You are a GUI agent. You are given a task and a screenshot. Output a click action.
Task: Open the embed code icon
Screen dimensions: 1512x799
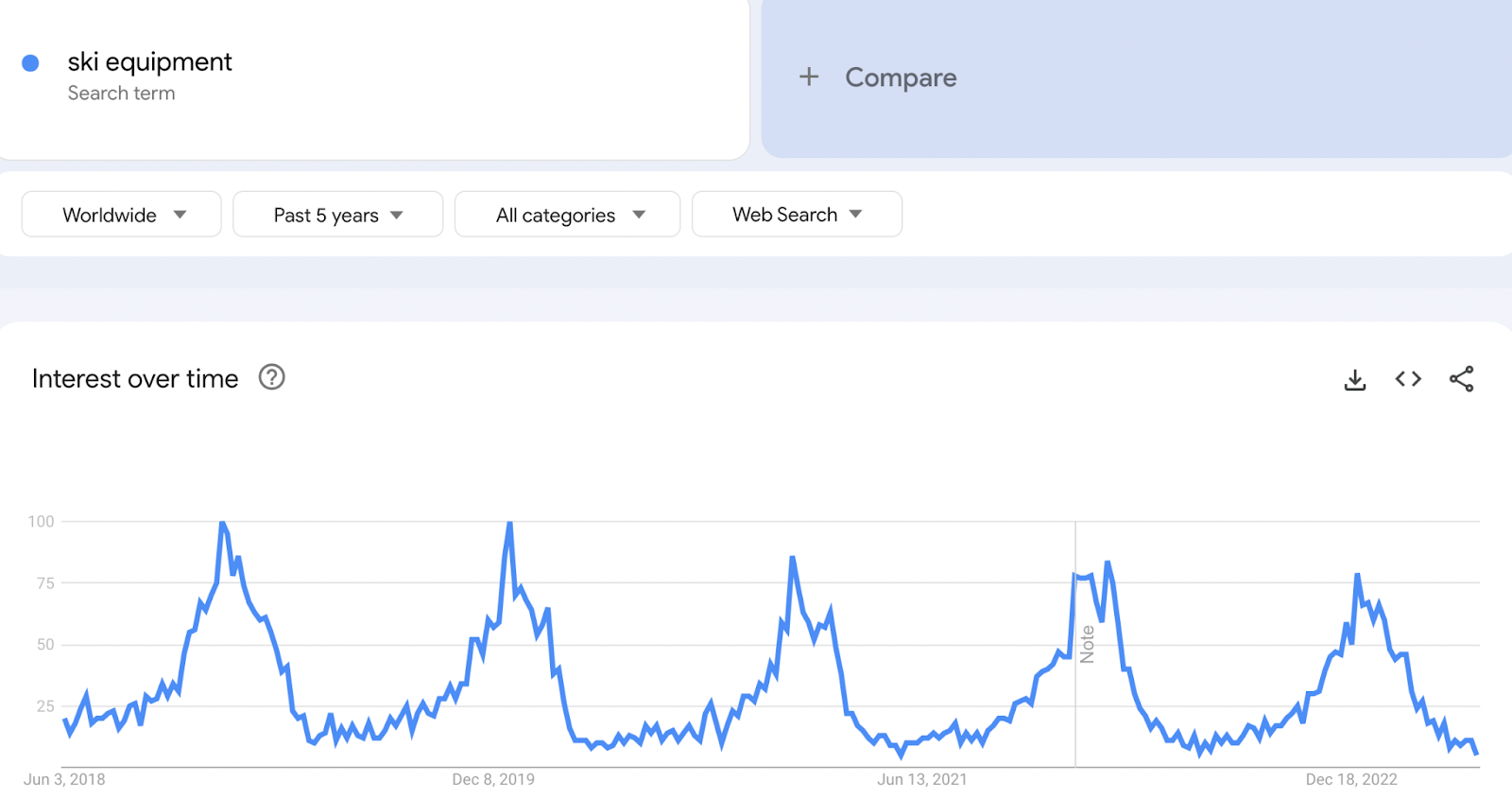pyautogui.click(x=1408, y=379)
